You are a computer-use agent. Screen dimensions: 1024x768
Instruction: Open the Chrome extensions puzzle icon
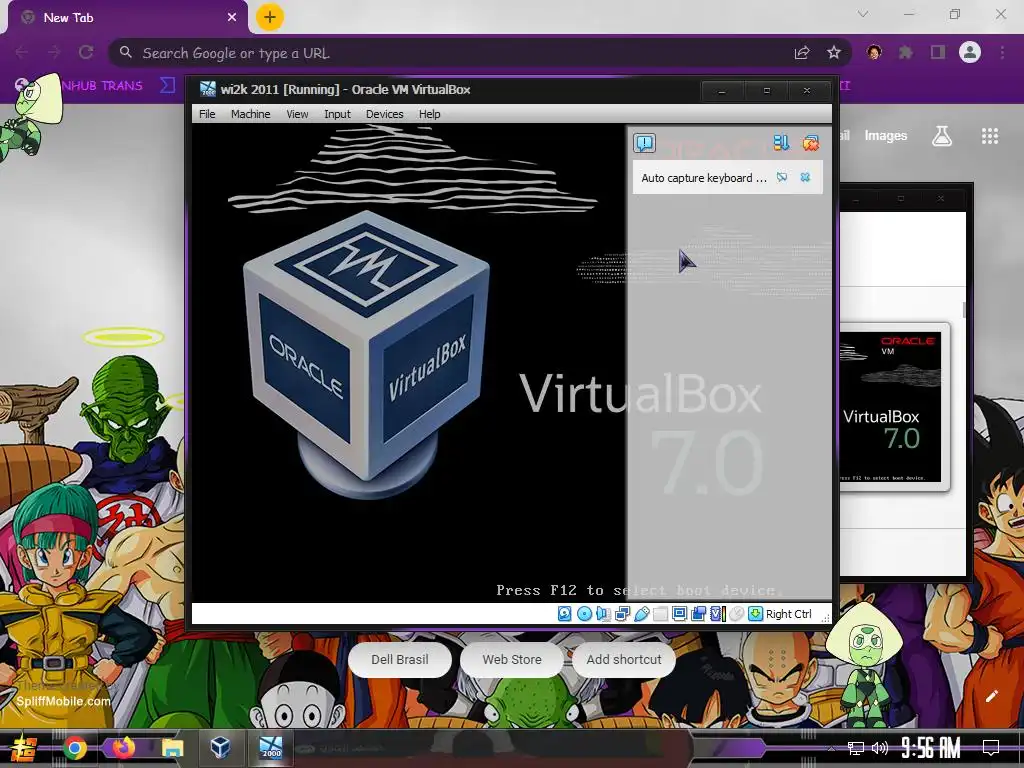click(906, 52)
